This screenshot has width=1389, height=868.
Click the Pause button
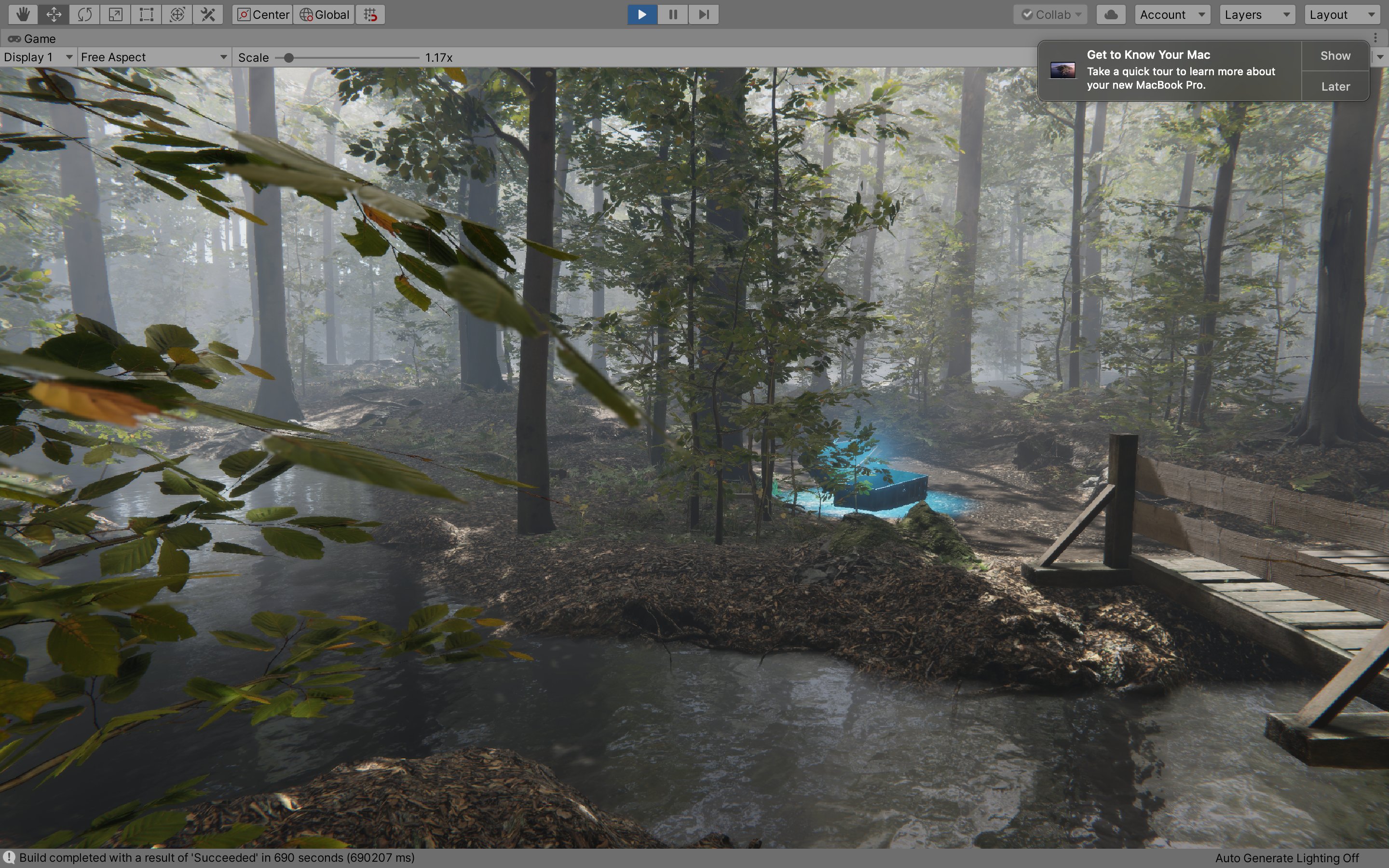[x=673, y=14]
